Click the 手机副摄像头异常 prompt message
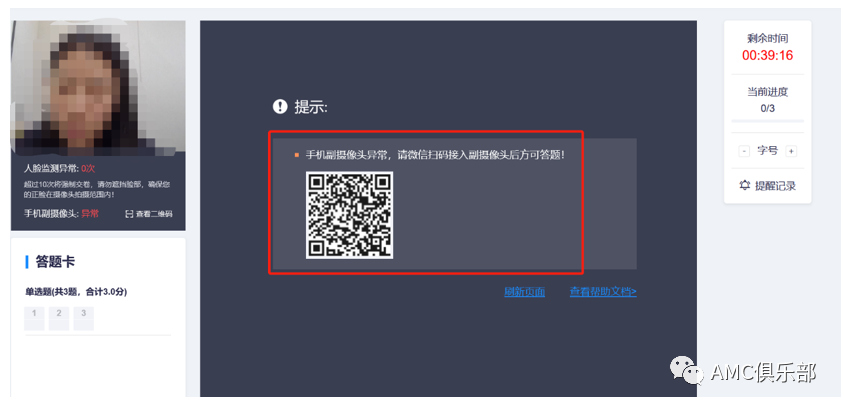844x410 pixels. click(435, 155)
